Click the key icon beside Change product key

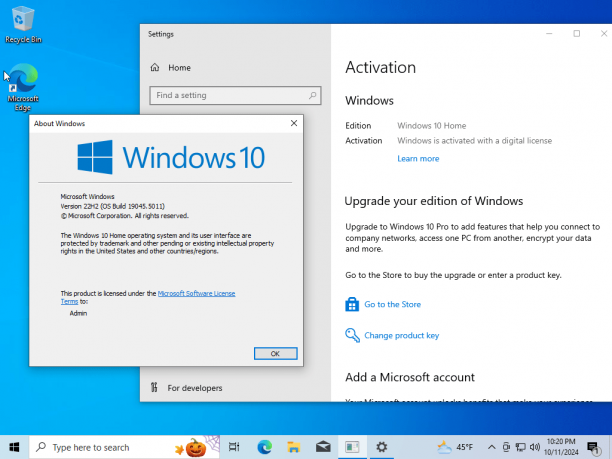[x=352, y=335]
